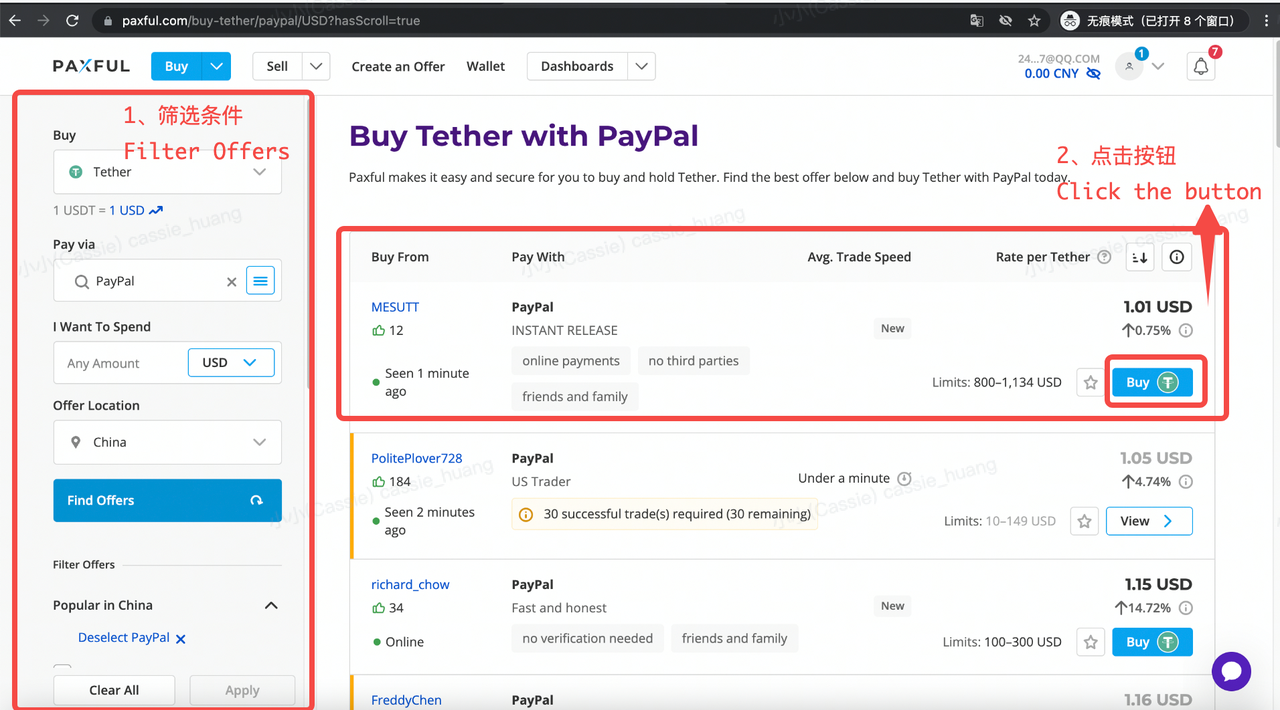Click Dashboards in the header

pyautogui.click(x=577, y=66)
